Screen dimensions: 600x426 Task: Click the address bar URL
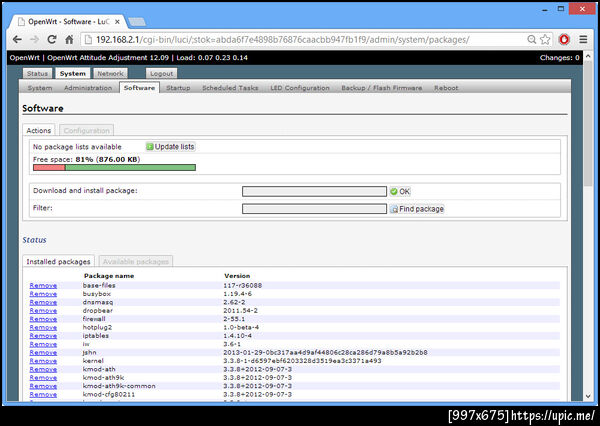282,39
